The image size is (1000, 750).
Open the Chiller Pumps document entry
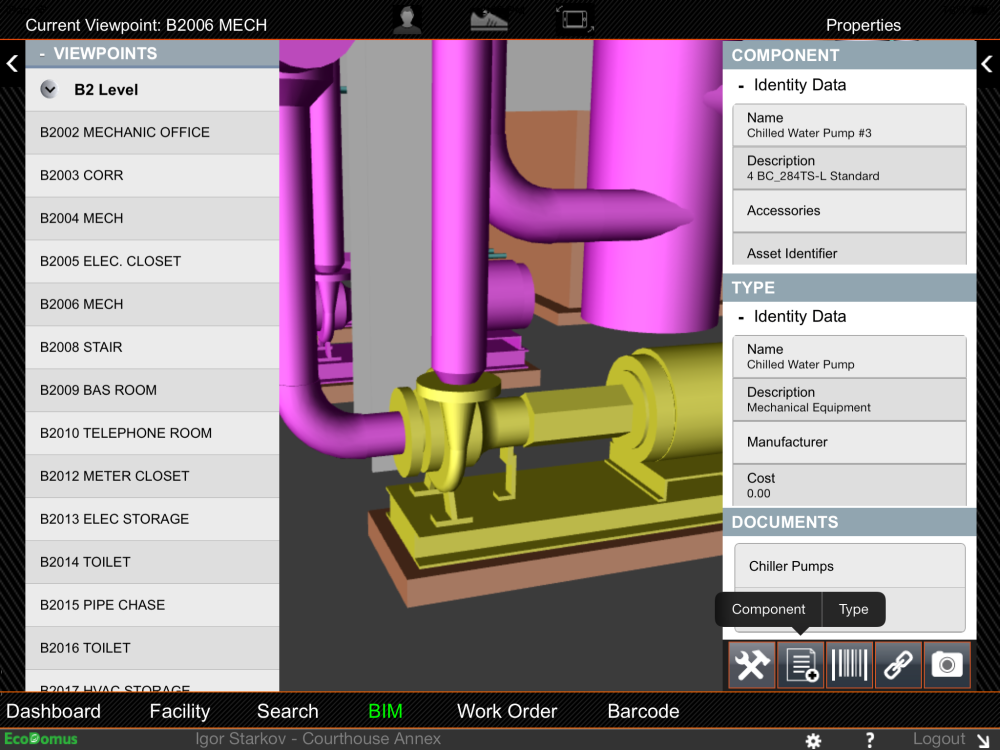848,565
